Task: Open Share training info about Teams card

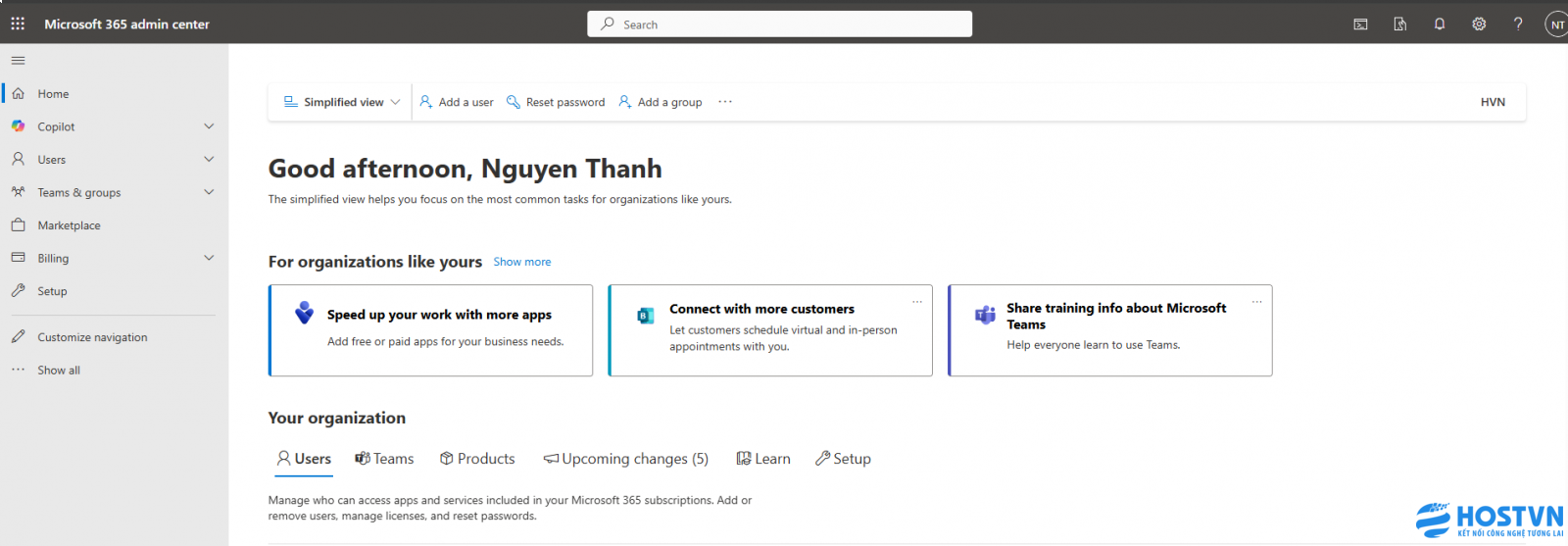Action: point(1110,330)
